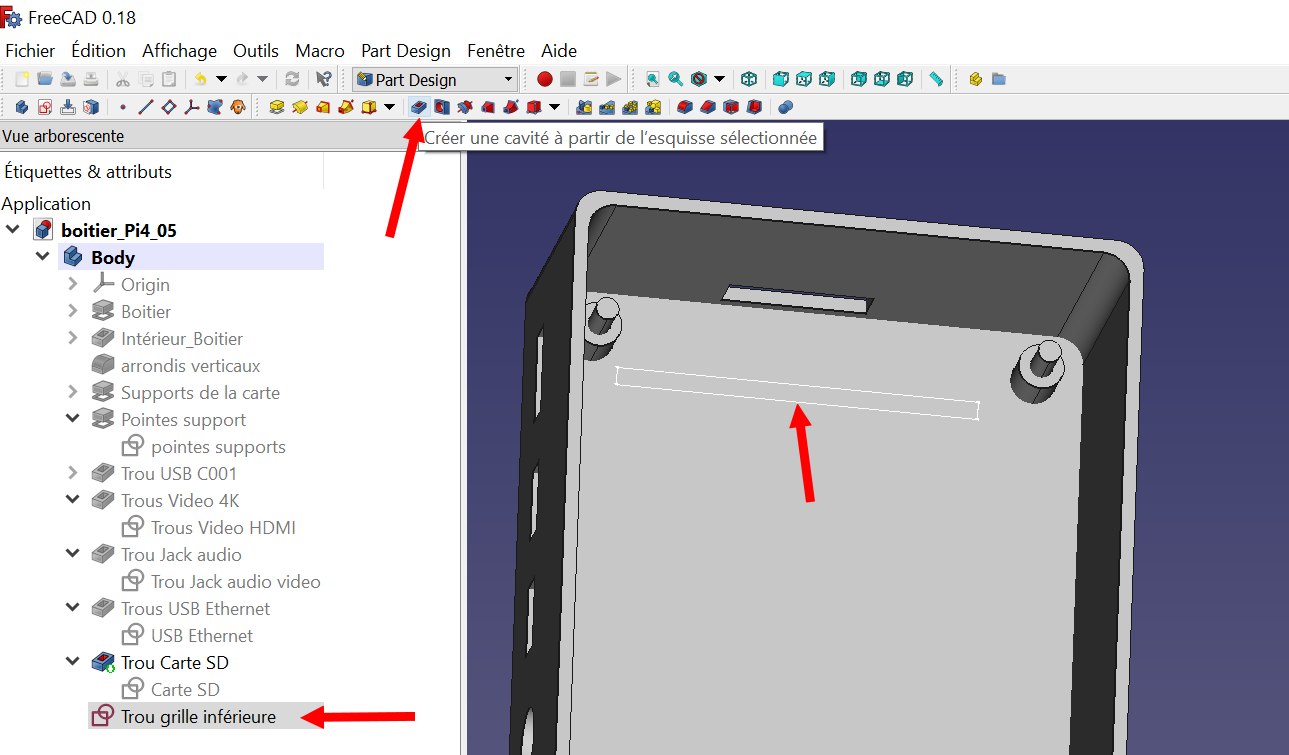Screen dimensions: 1289x755
Task: Open the Undo history dropdown arrow
Action: point(221,79)
